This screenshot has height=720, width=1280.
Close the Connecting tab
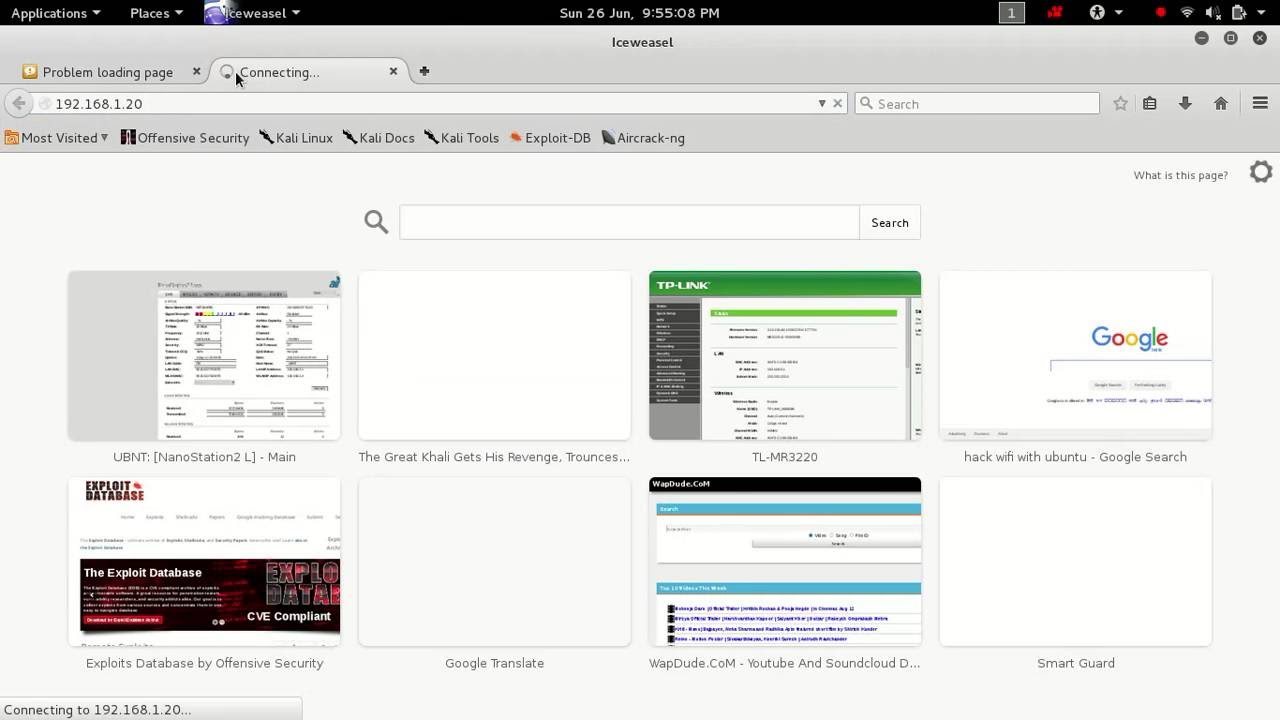(393, 71)
